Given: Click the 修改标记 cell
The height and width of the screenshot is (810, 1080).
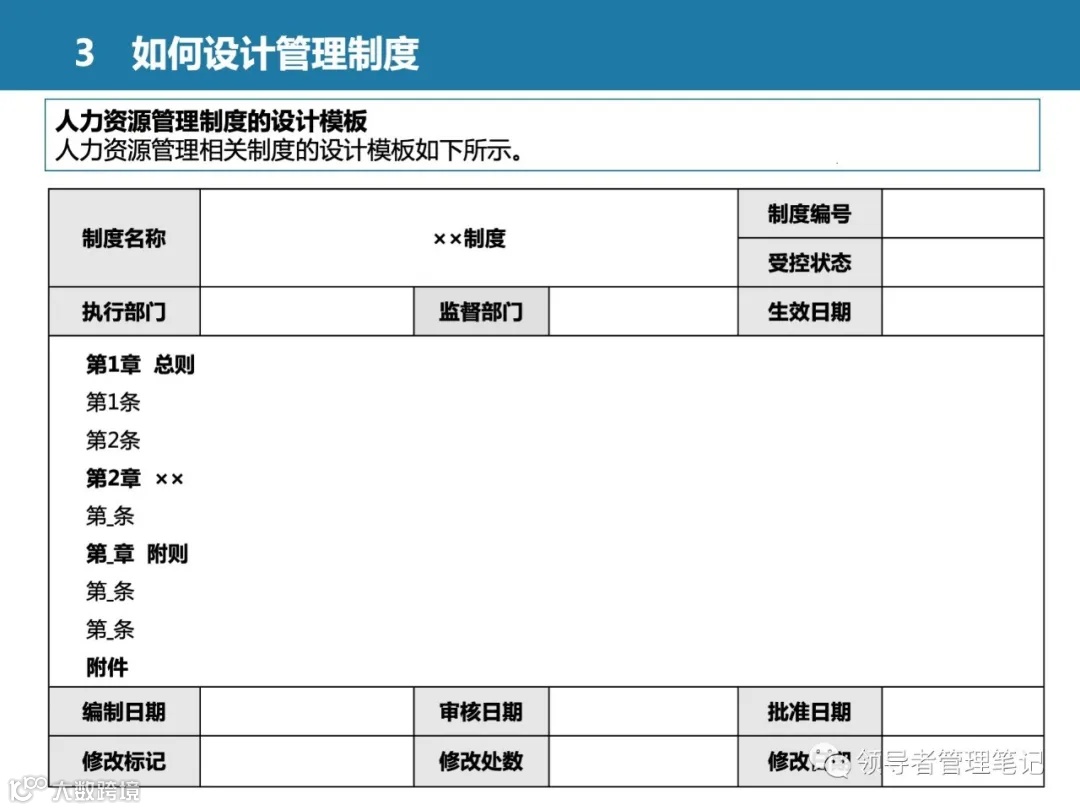Looking at the screenshot, I should 123,761.
